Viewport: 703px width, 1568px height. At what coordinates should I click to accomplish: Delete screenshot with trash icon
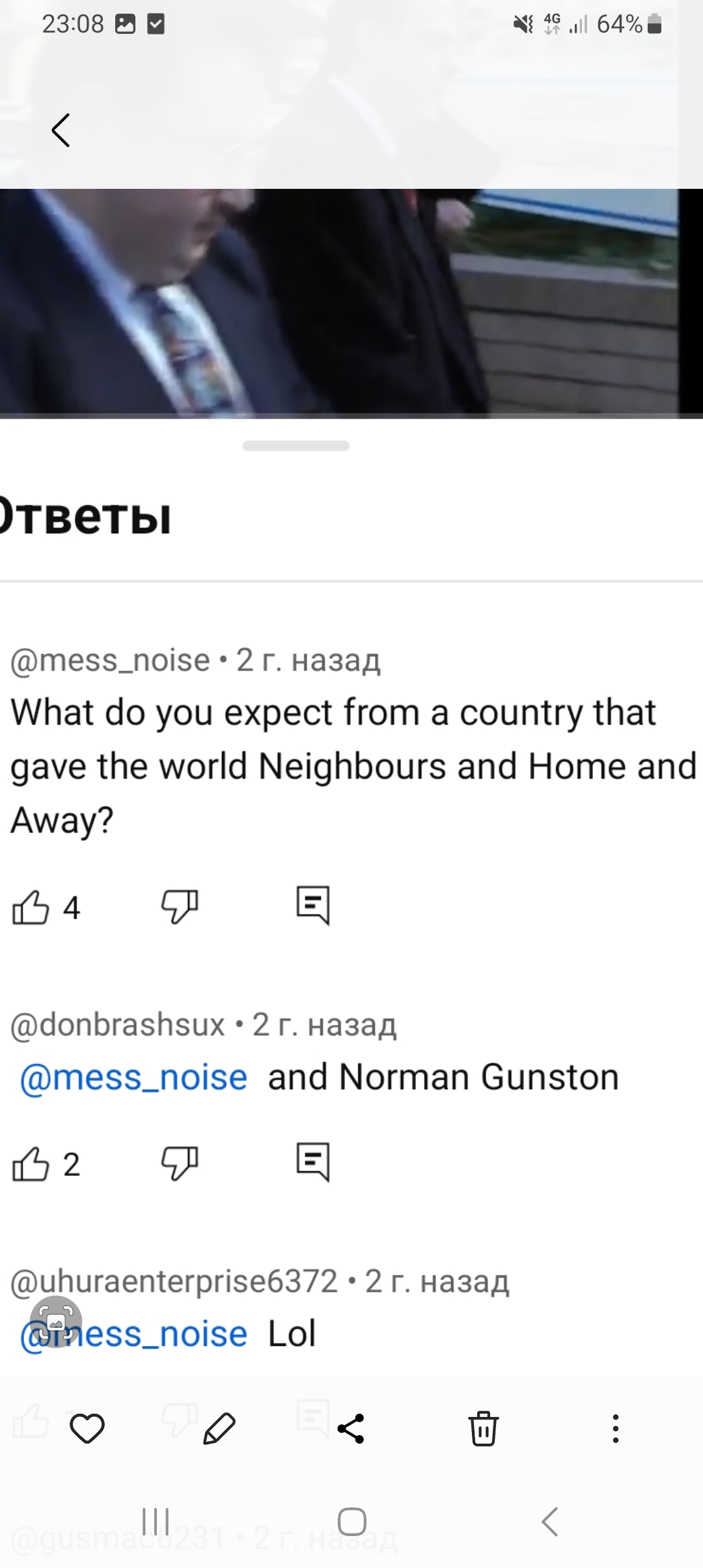484,1429
